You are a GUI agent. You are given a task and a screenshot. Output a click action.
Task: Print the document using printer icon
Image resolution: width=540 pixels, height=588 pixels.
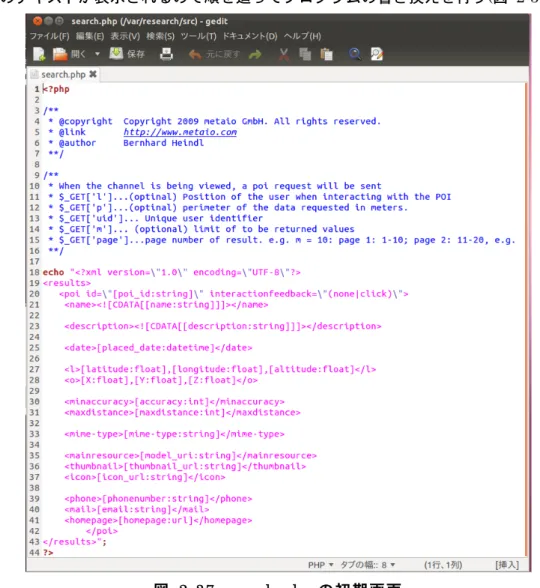click(x=166, y=54)
